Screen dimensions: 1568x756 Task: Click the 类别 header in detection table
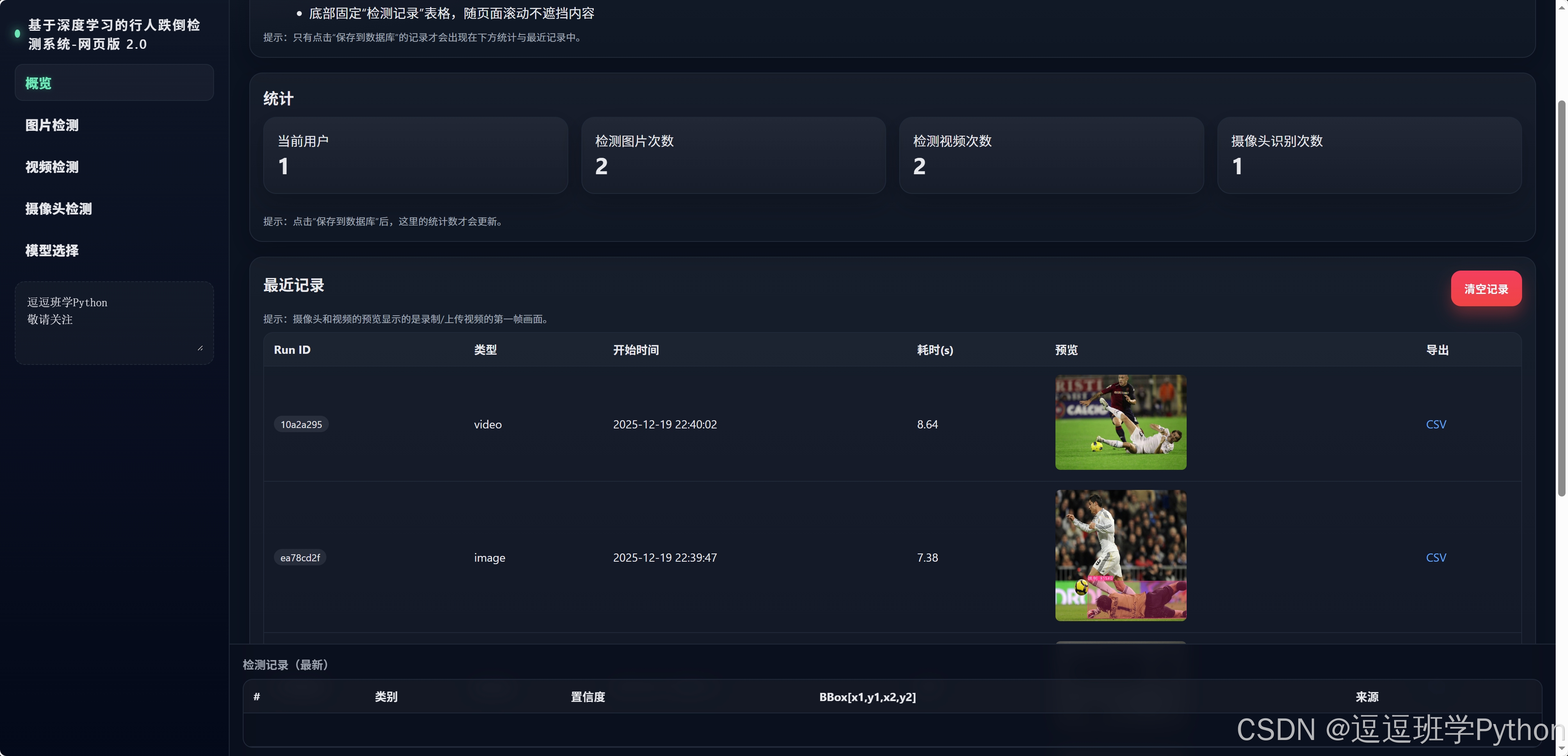[x=386, y=697]
